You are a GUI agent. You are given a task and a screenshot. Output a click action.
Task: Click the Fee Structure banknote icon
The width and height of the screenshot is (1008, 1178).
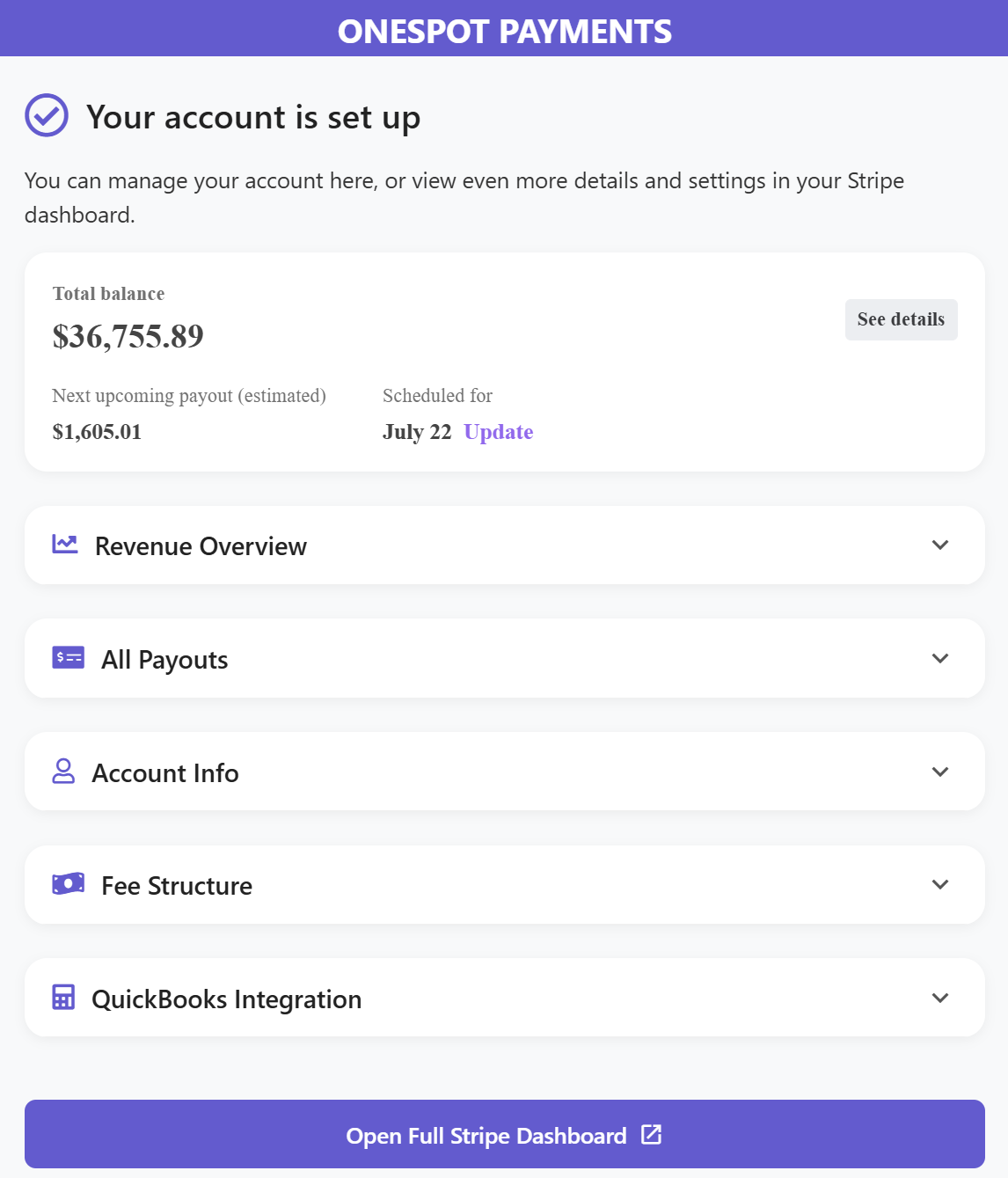coord(68,883)
